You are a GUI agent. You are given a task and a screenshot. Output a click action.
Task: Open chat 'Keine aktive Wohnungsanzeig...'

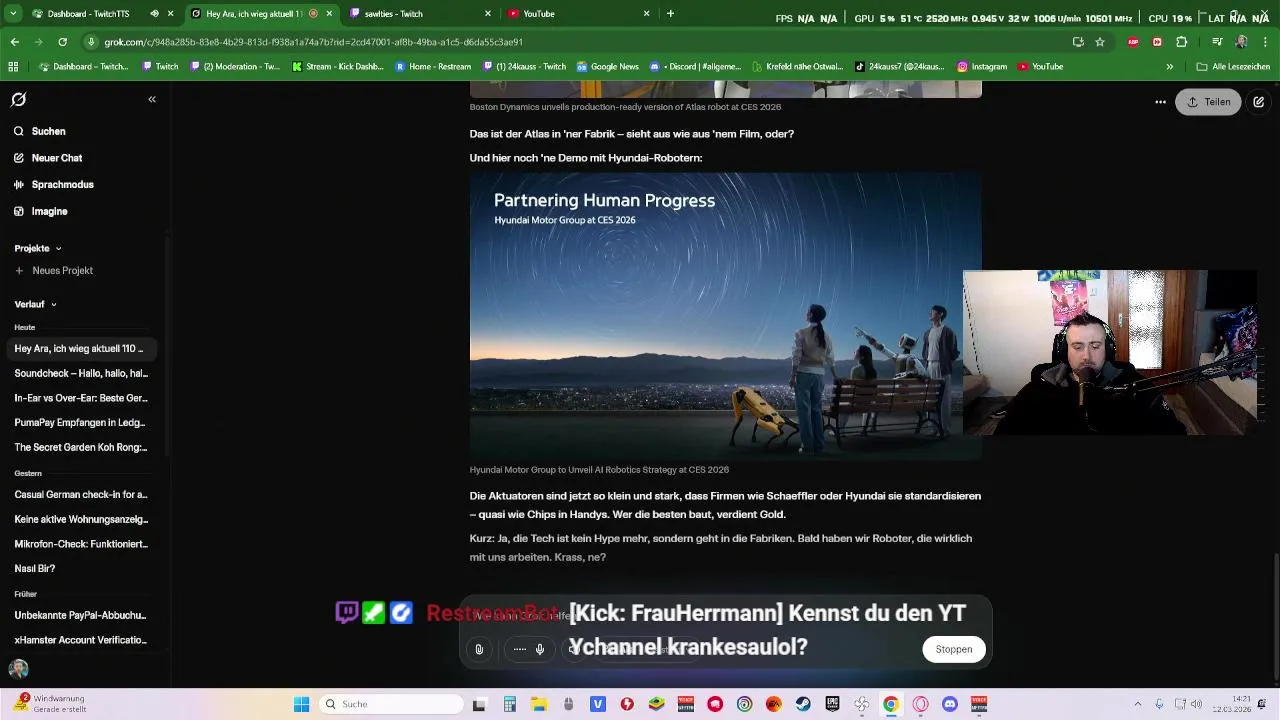click(81, 519)
